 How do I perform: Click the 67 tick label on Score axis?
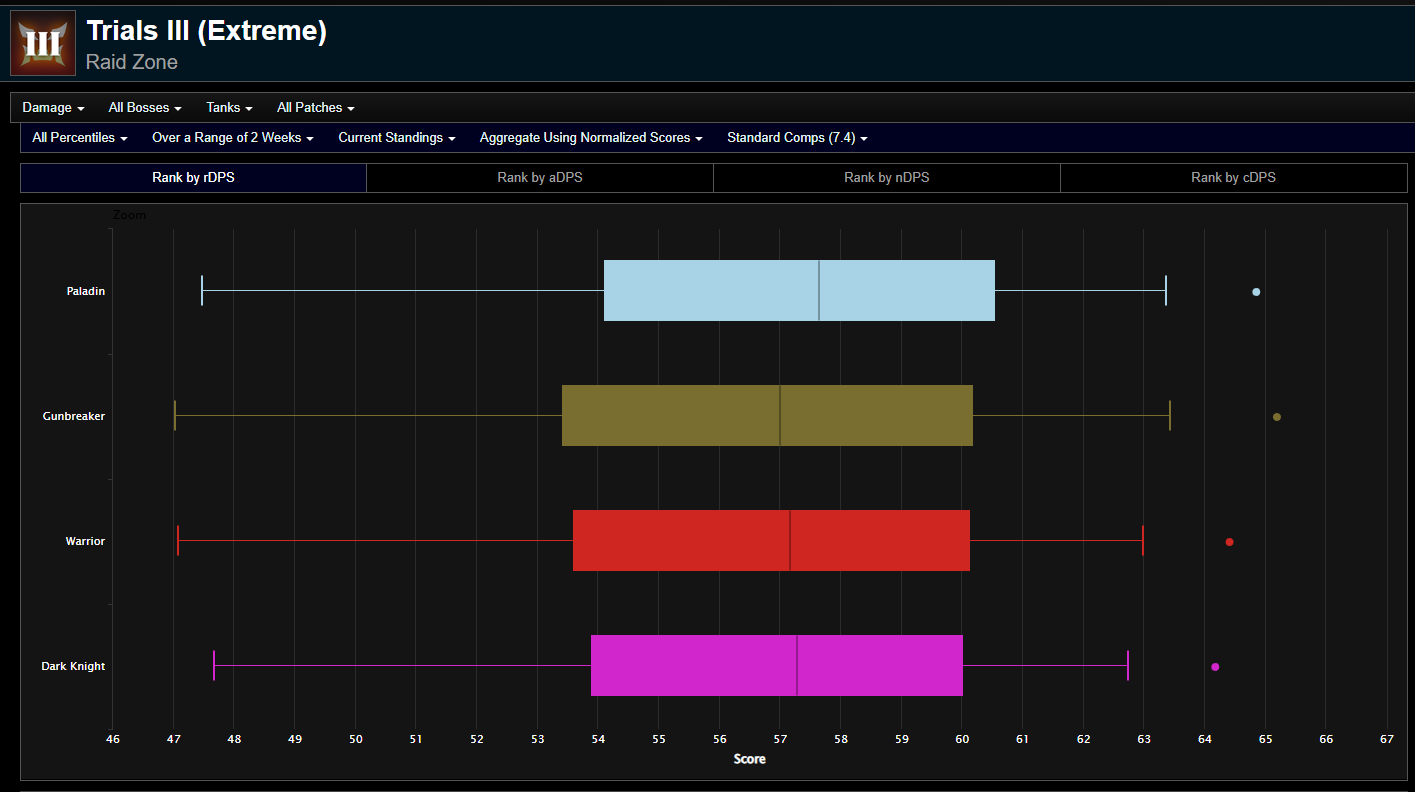tap(1386, 739)
